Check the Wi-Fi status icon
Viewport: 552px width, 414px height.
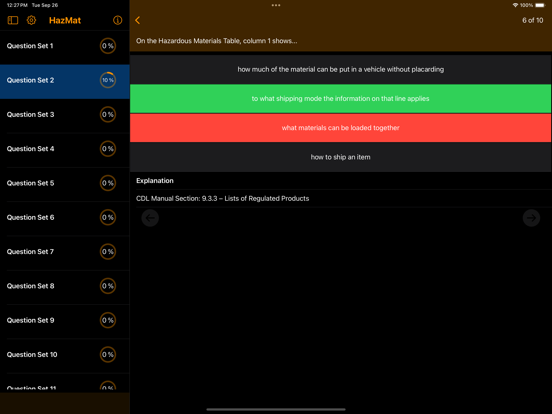point(515,5)
